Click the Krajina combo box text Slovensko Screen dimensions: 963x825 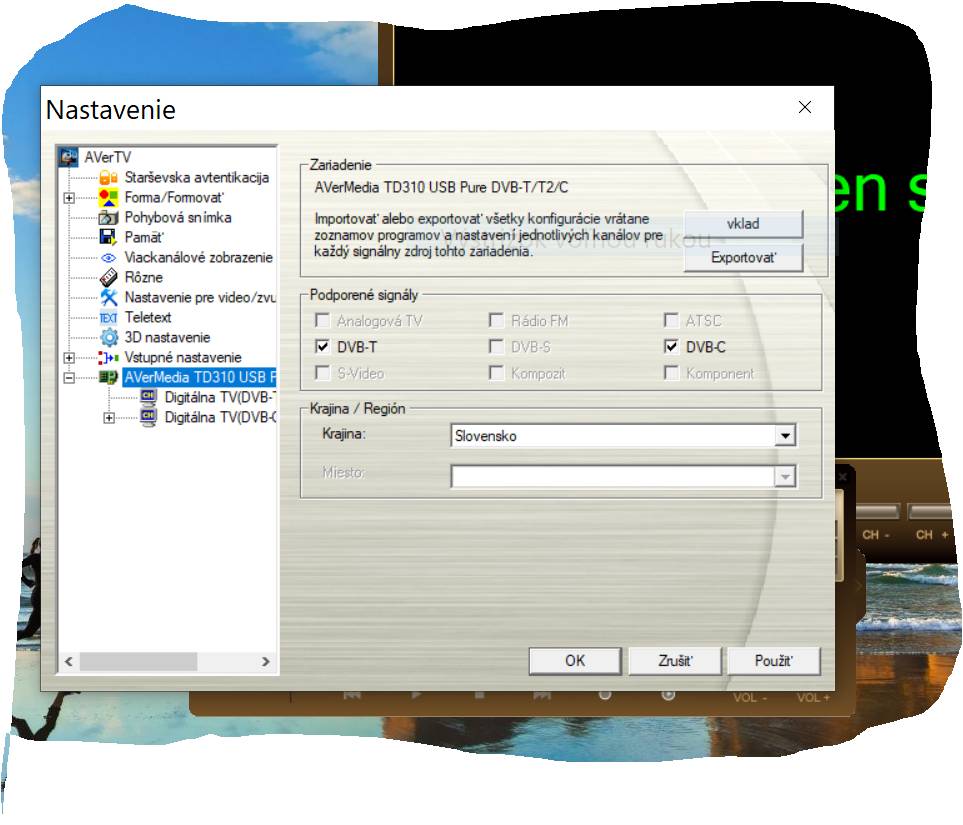click(x=486, y=436)
